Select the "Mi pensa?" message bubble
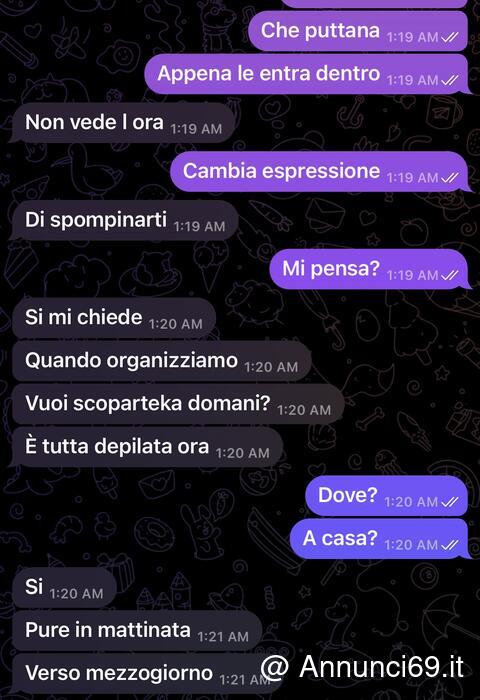This screenshot has height=700, width=480. coord(370,269)
